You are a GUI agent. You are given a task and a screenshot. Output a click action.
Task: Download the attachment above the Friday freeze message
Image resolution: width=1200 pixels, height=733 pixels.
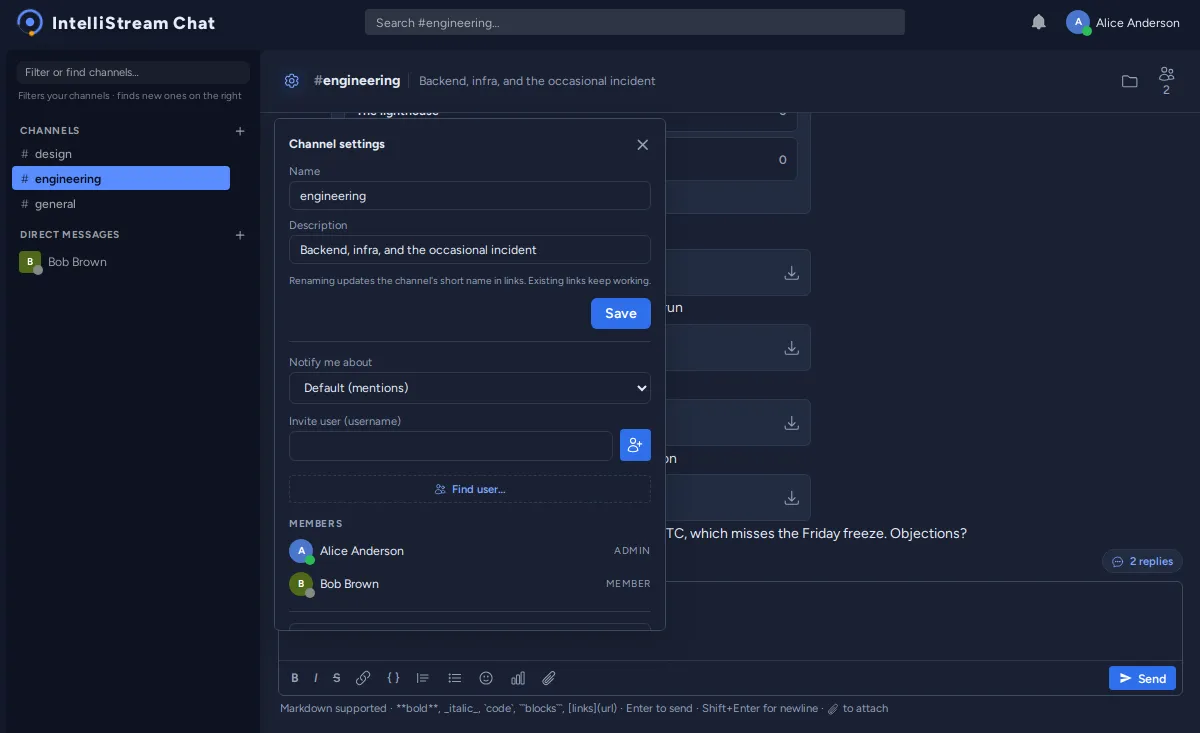[791, 498]
